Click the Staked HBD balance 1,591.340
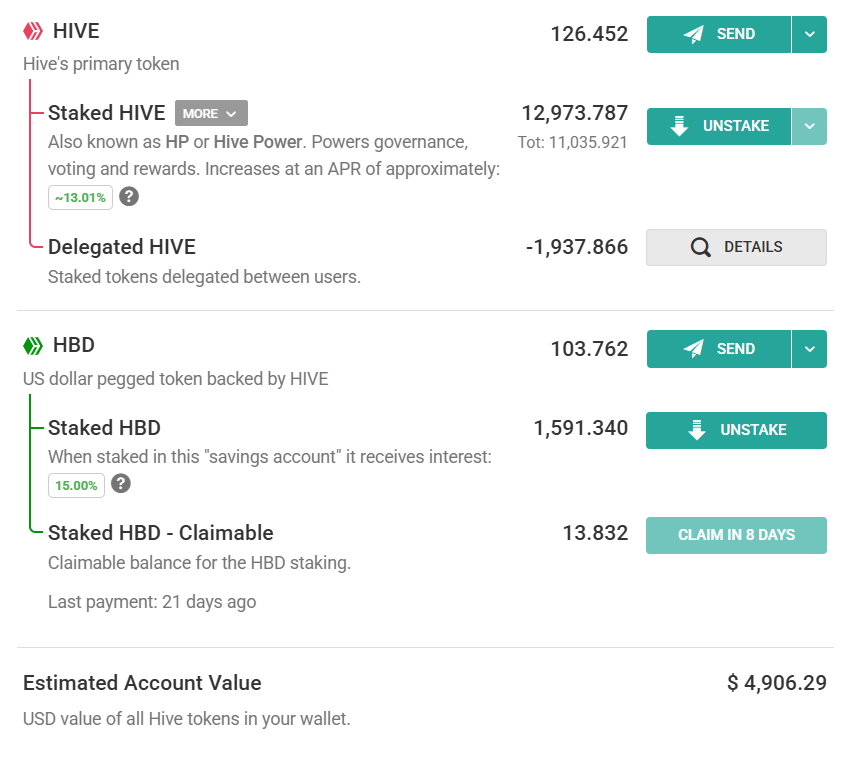 580,429
